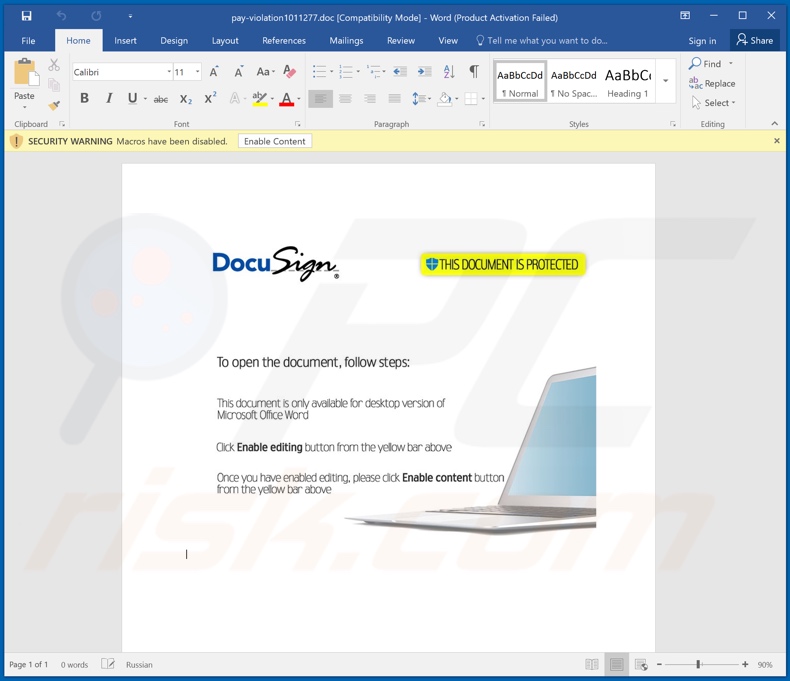The height and width of the screenshot is (681, 790).
Task: Clear all formatting eraser icon
Action: (x=289, y=72)
